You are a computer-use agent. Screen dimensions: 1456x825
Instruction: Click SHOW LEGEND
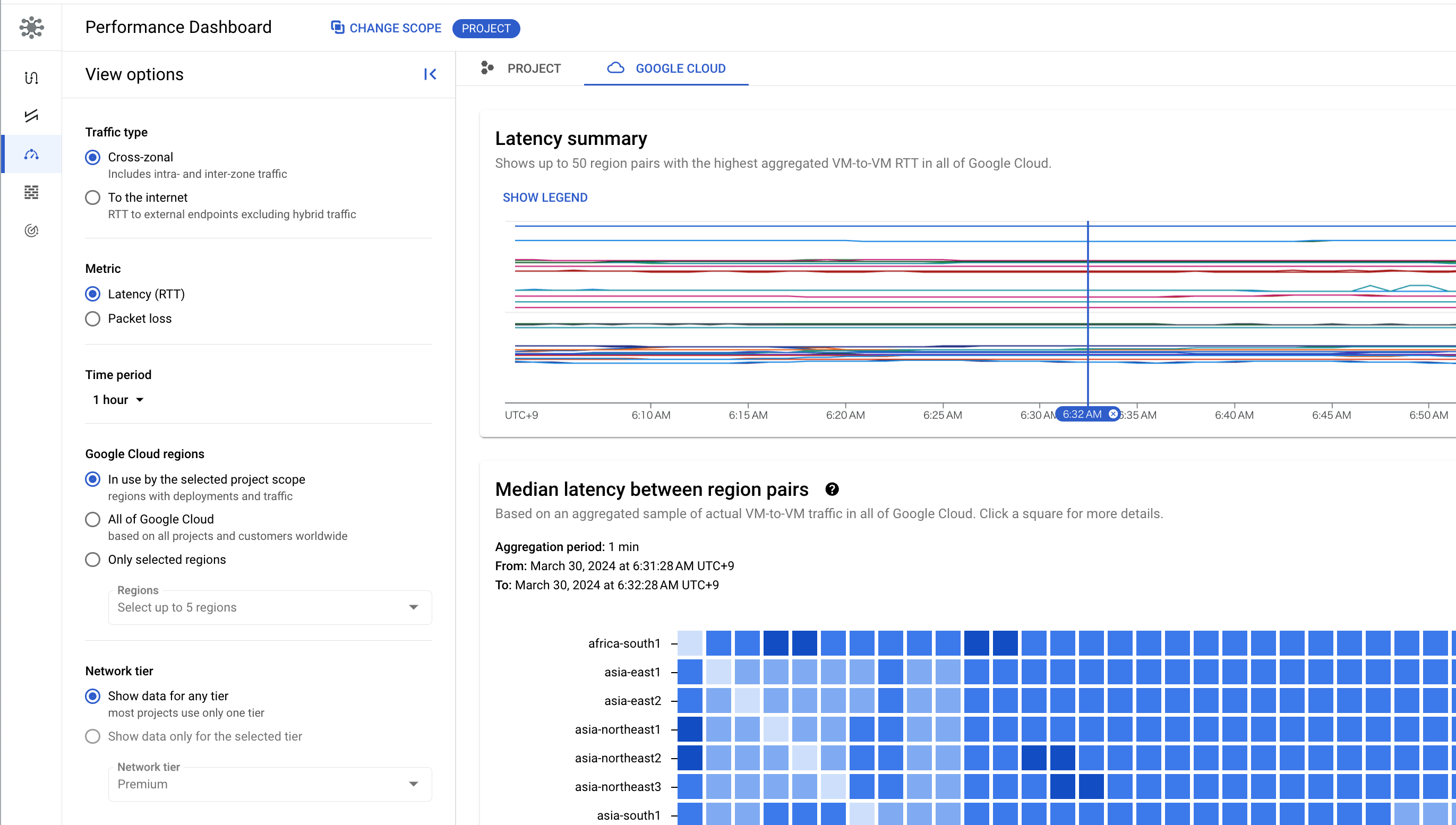(x=545, y=197)
